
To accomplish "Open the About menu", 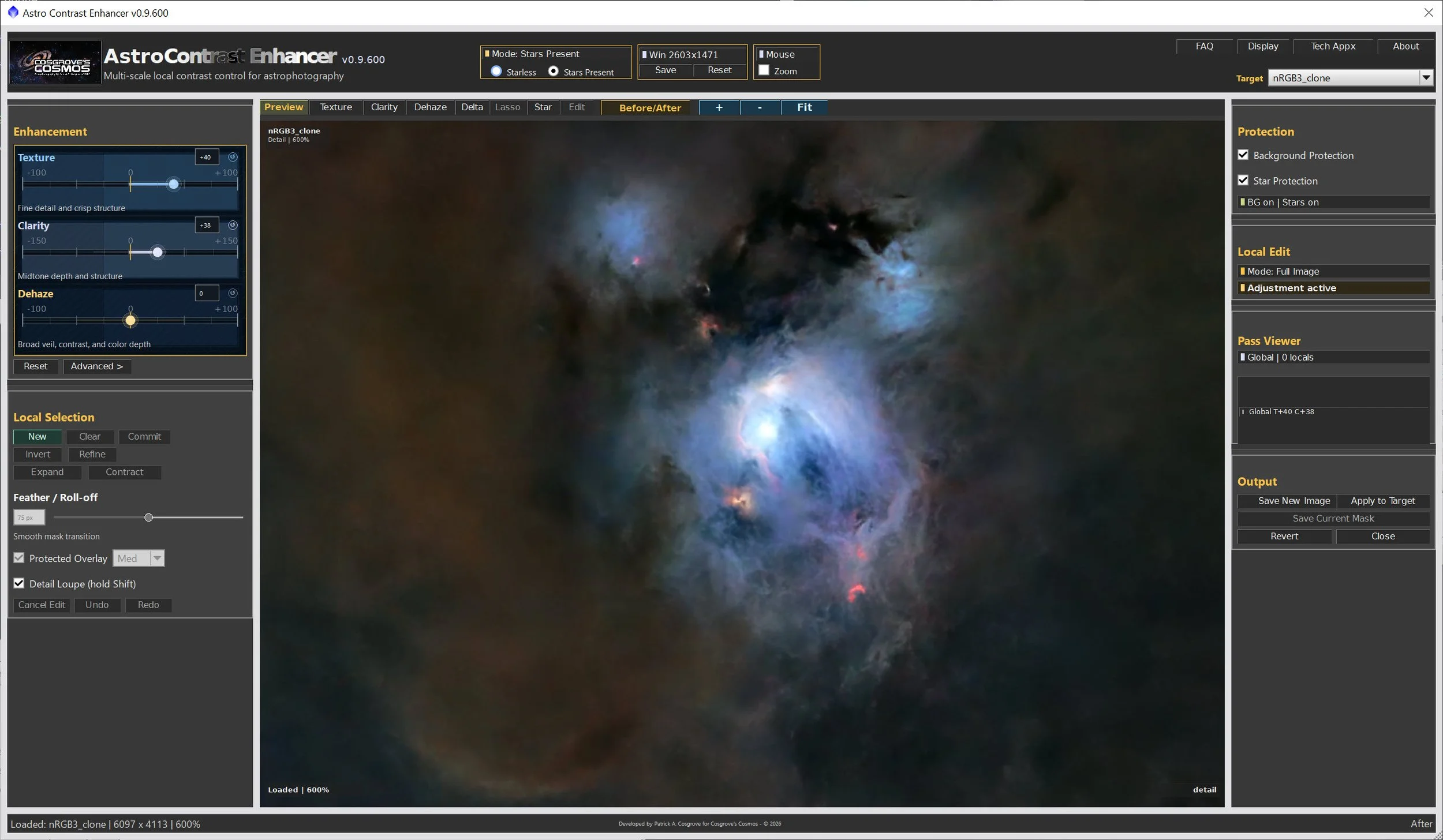I will (1406, 46).
